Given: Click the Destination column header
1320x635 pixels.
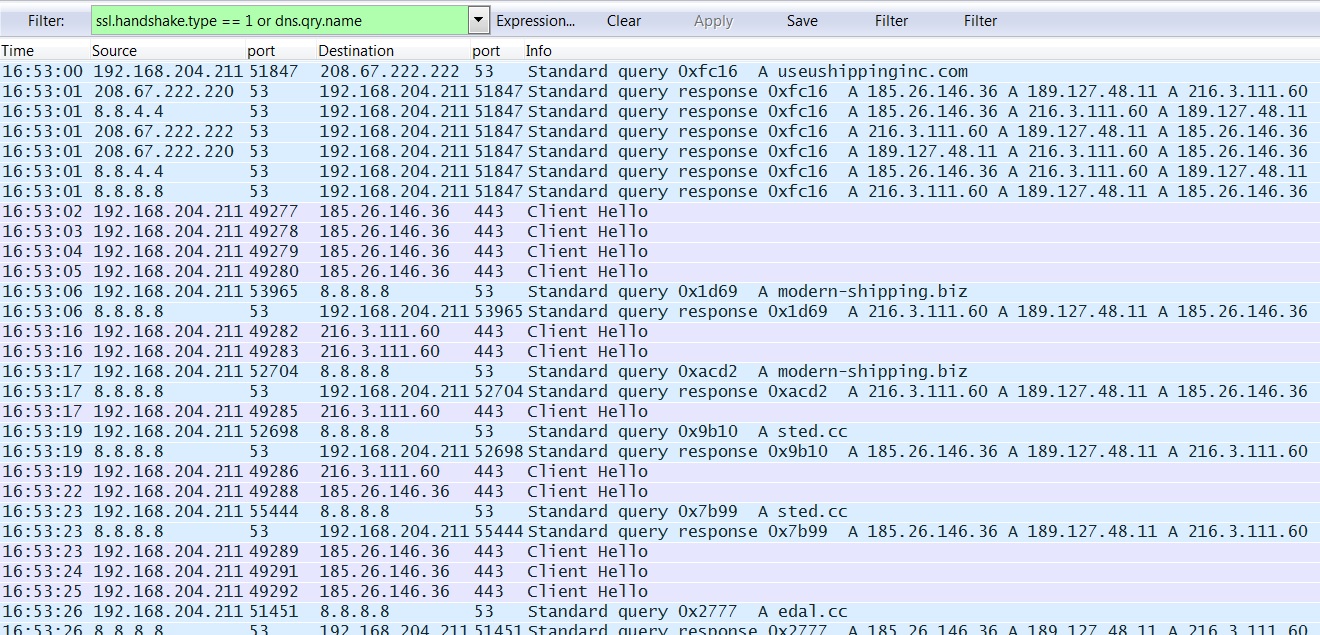Looking at the screenshot, I should tap(356, 51).
